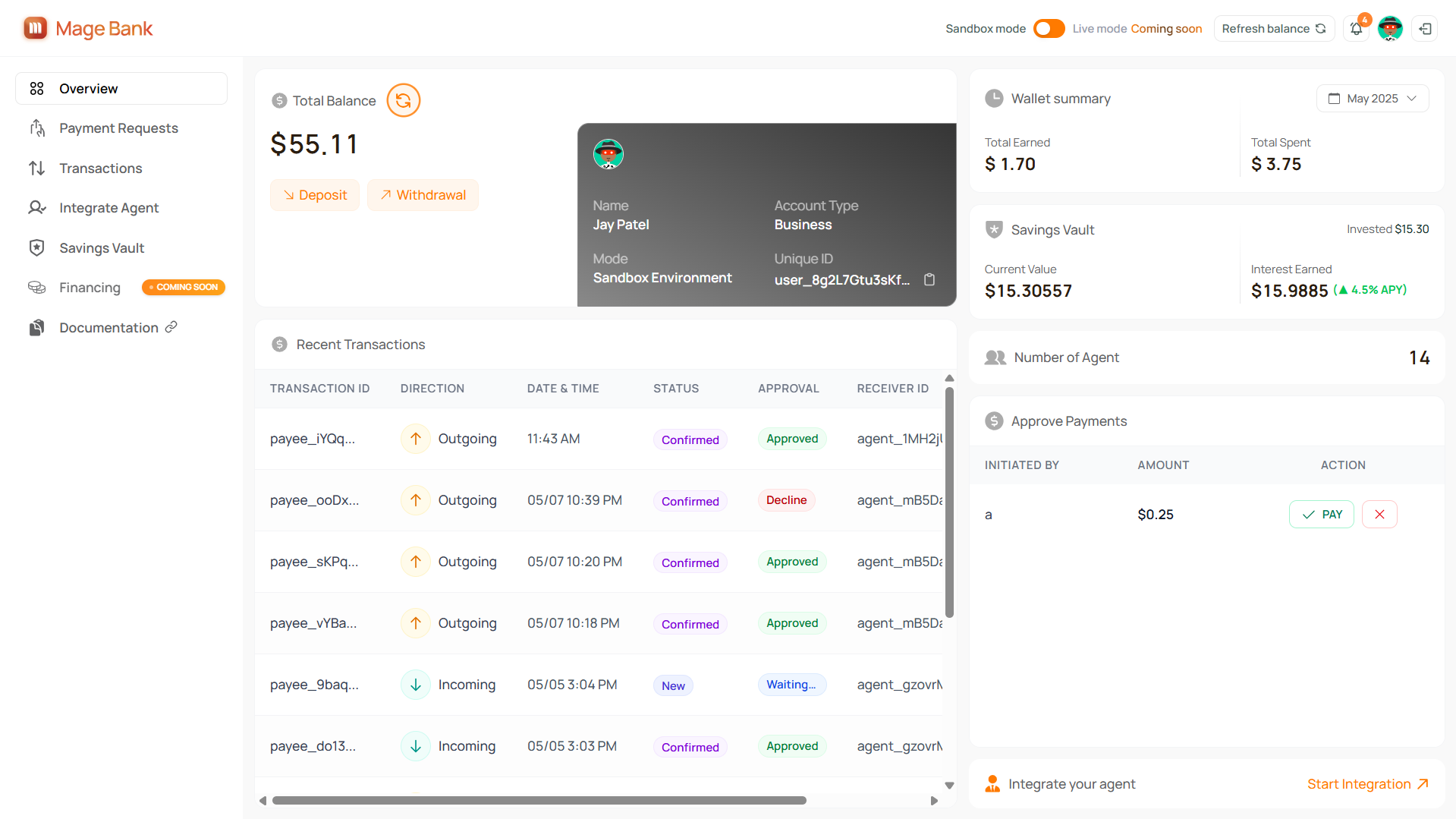Click the Recent Transactions dollar icon
The width and height of the screenshot is (1456, 819).
coord(279,345)
